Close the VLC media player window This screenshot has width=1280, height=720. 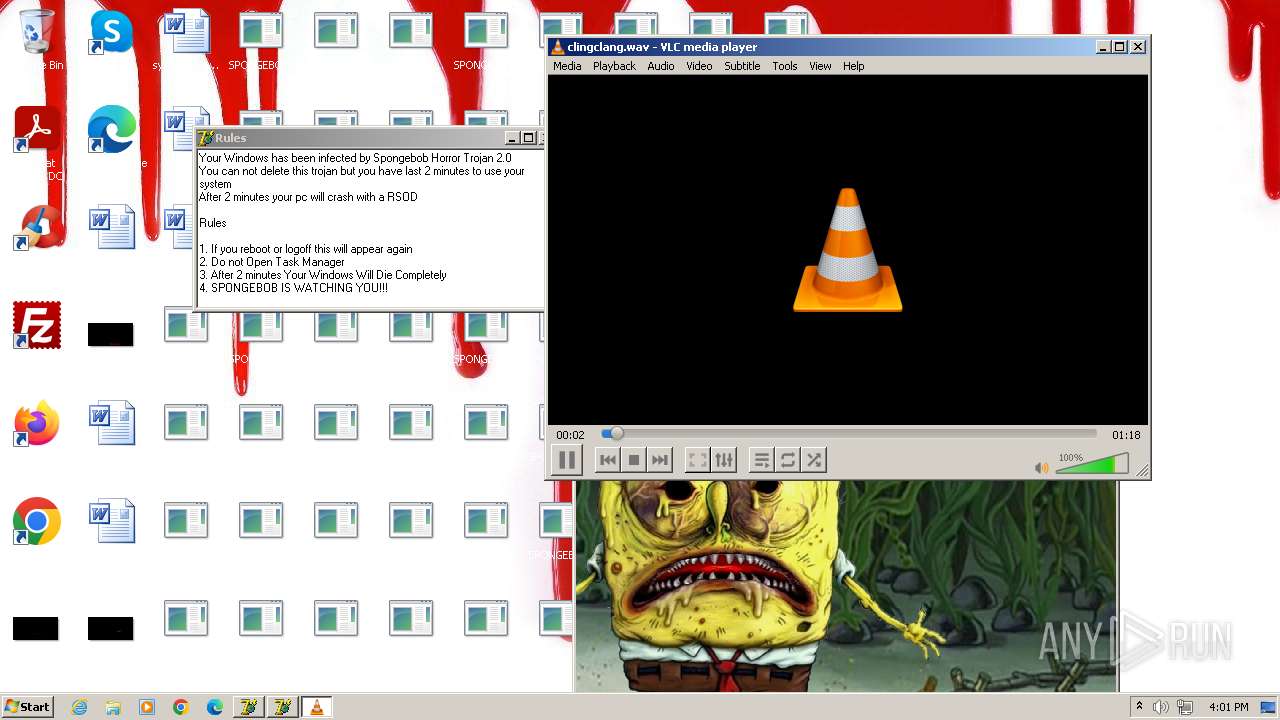(1138, 47)
